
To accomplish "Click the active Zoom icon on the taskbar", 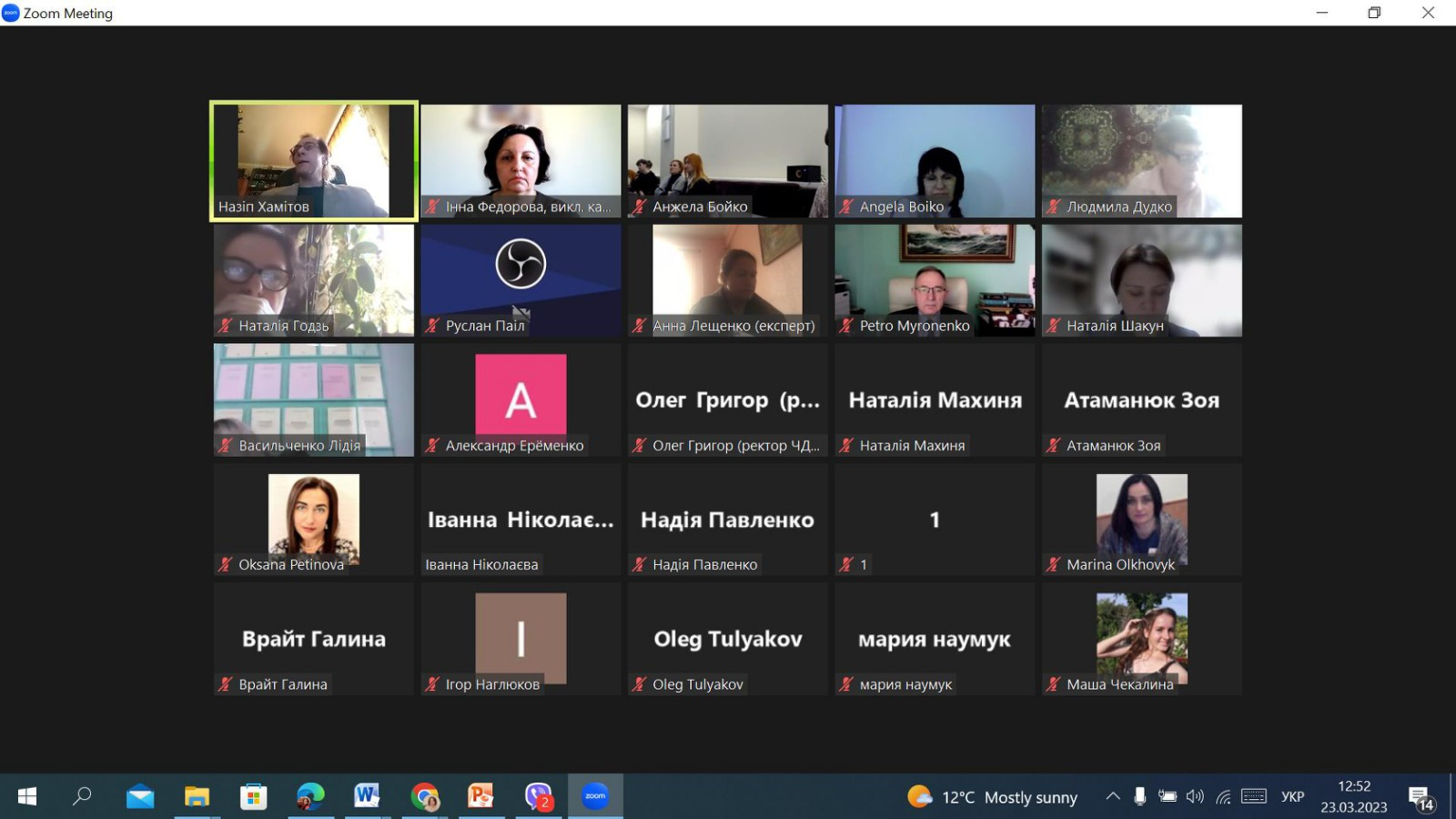I will (595, 796).
